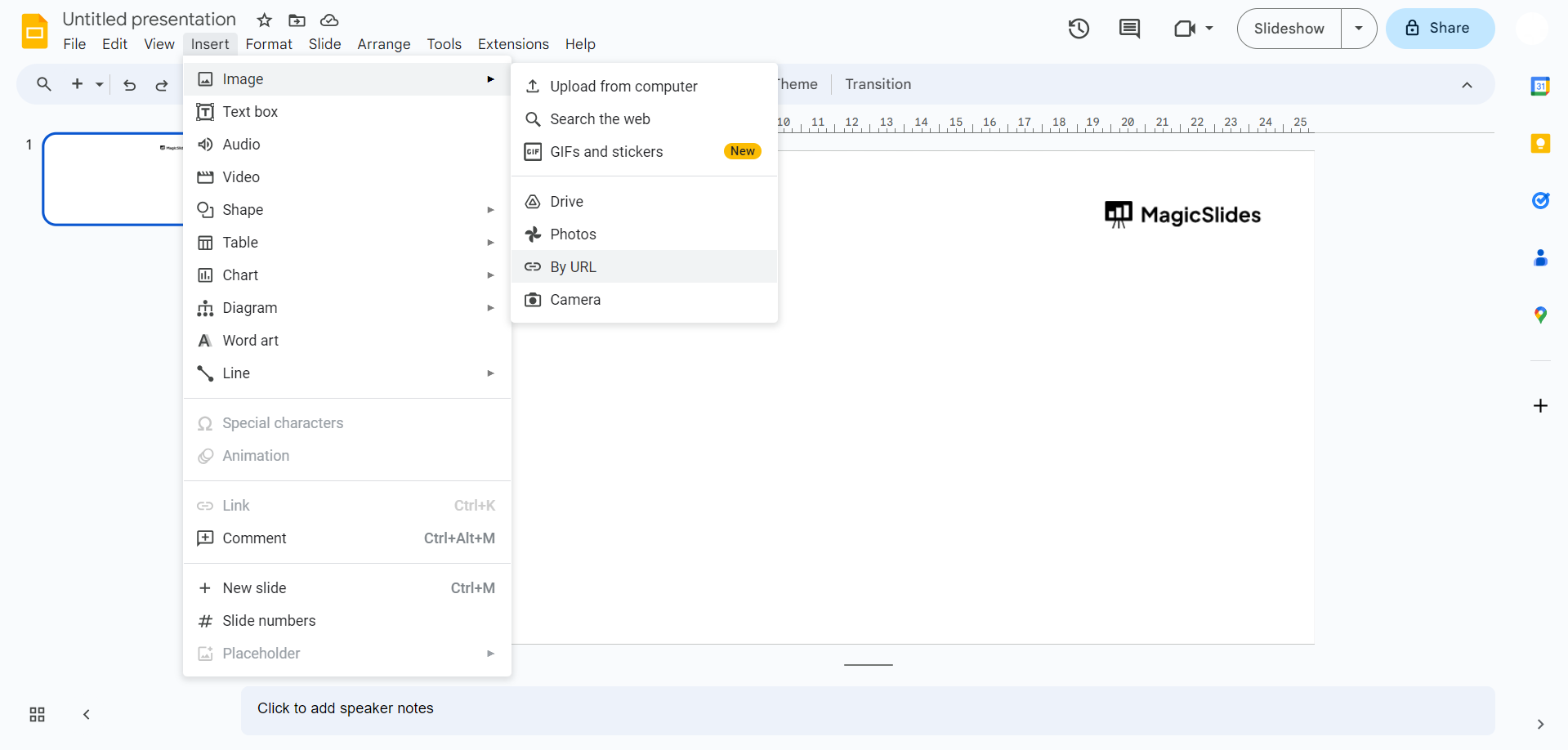The height and width of the screenshot is (750, 1568).
Task: Open the Google Slides home icon
Action: click(34, 31)
